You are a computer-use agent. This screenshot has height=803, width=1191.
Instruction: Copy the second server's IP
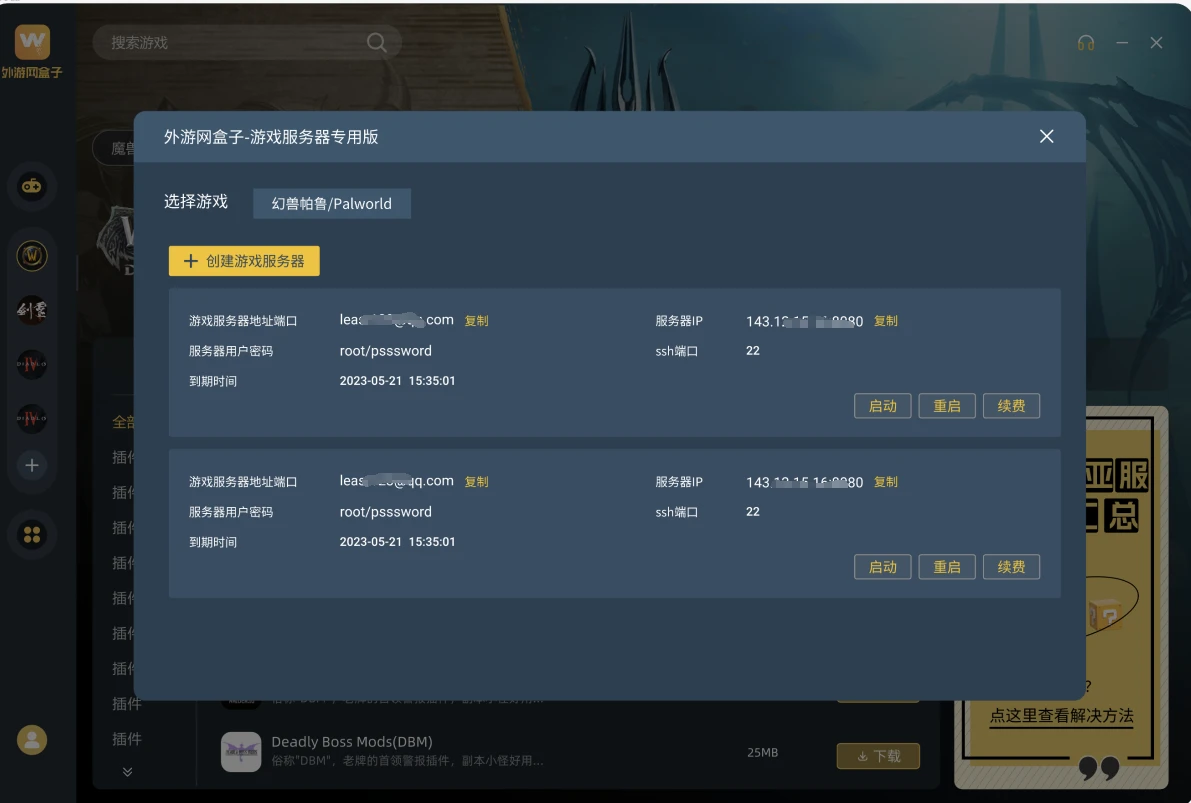[886, 482]
